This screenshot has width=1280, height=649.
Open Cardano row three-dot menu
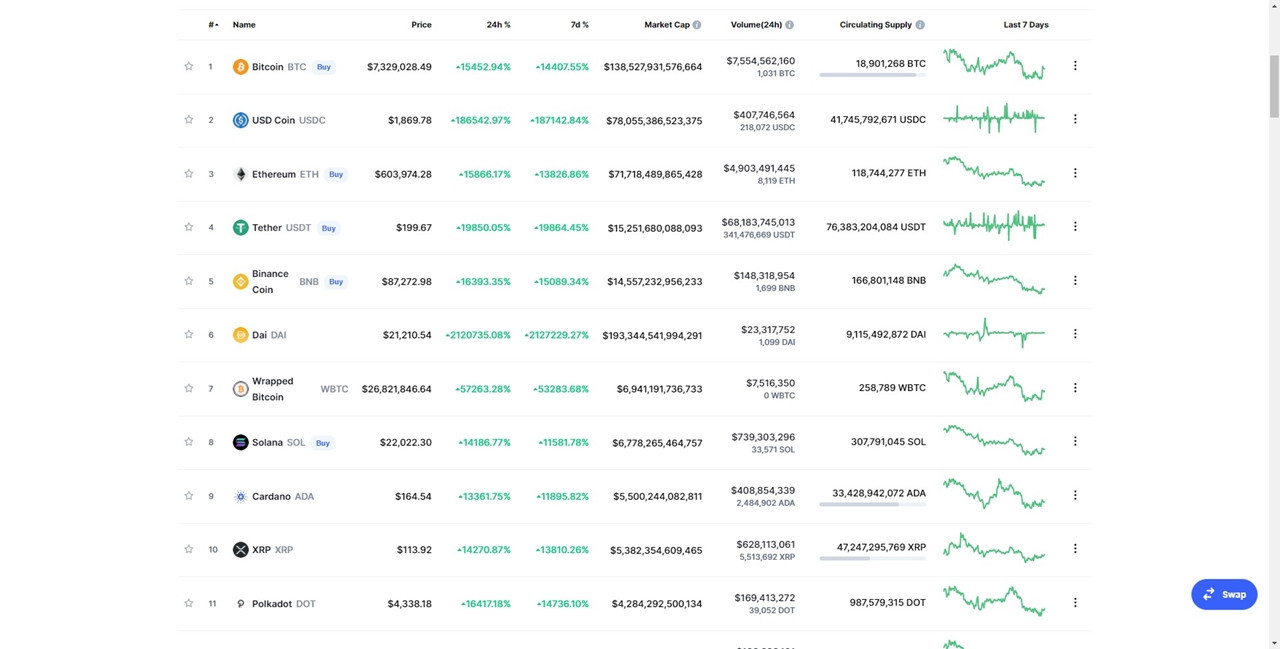[x=1075, y=495]
